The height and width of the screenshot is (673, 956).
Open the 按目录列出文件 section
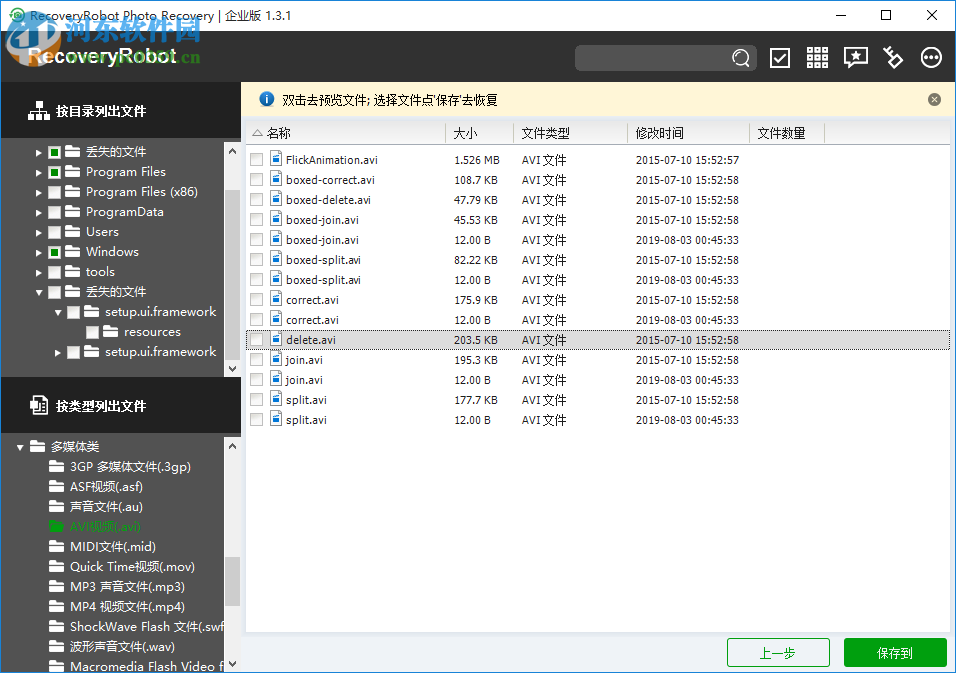(x=103, y=111)
